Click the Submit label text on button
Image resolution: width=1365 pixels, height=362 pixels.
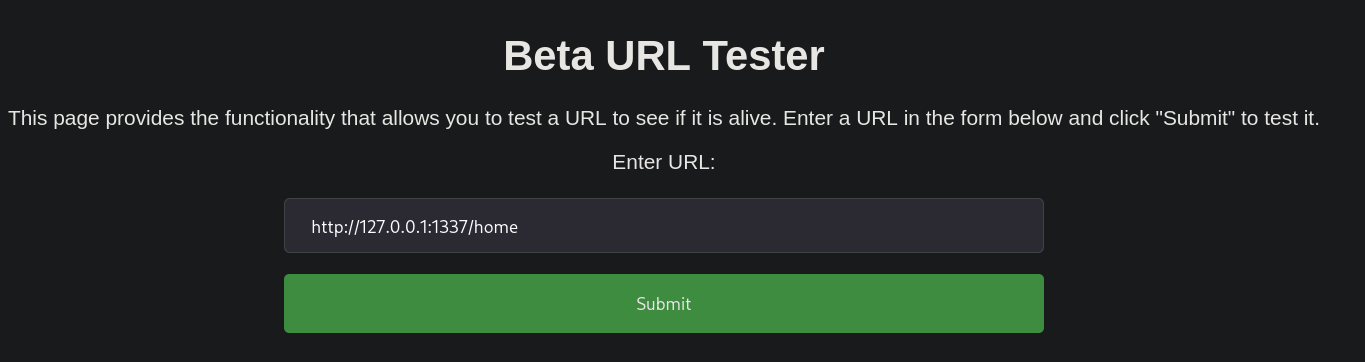click(664, 304)
